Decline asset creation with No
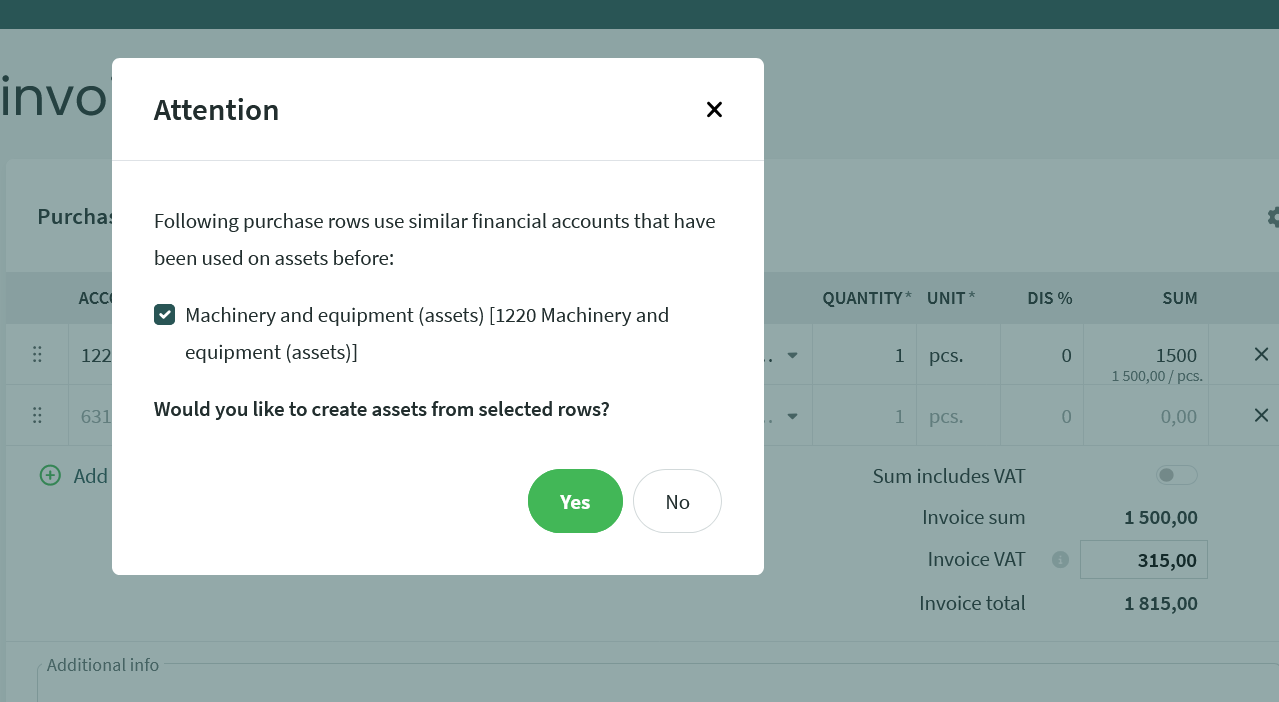 pos(677,501)
